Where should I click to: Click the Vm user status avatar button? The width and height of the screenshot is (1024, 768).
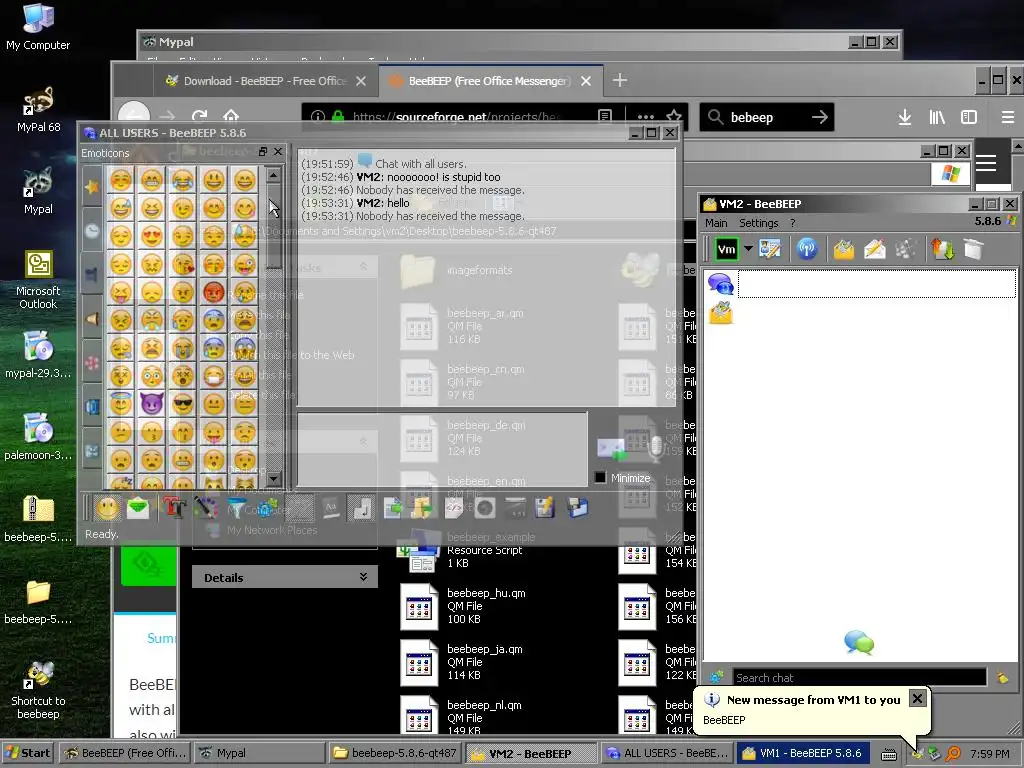726,249
